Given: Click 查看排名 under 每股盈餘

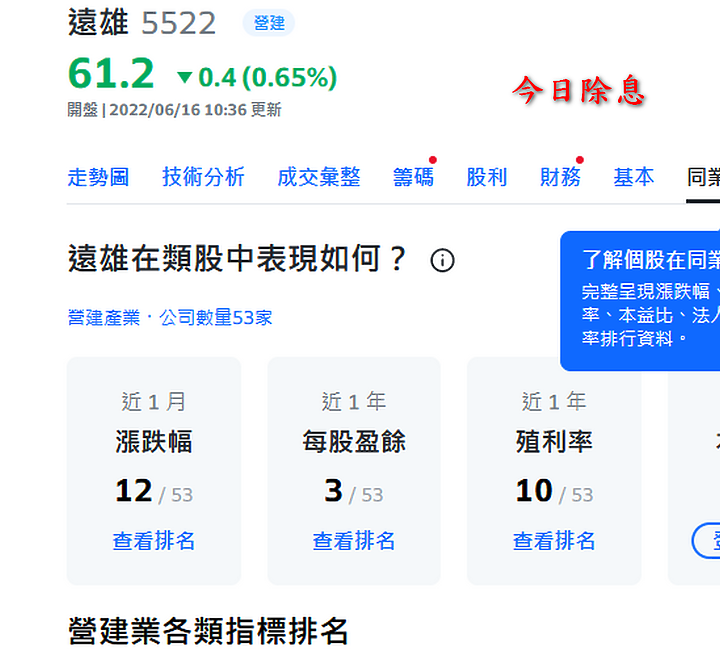Looking at the screenshot, I should point(354,540).
